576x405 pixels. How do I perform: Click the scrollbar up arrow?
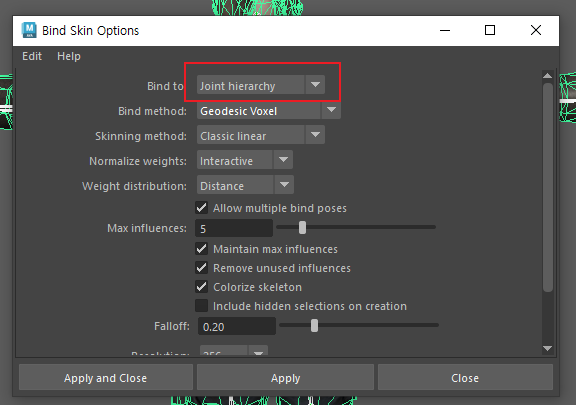[547, 76]
